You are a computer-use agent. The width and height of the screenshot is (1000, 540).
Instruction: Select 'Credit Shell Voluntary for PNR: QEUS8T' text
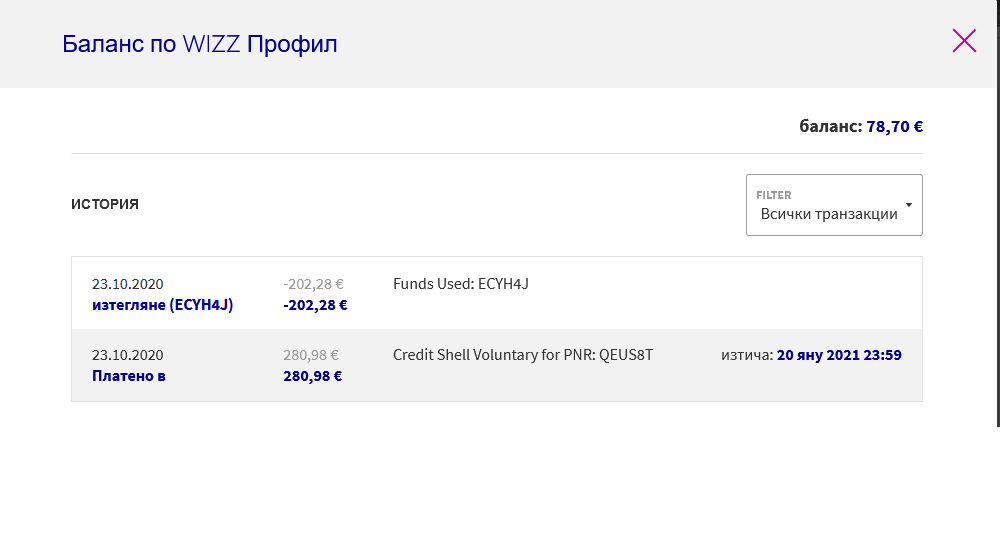[x=523, y=354]
